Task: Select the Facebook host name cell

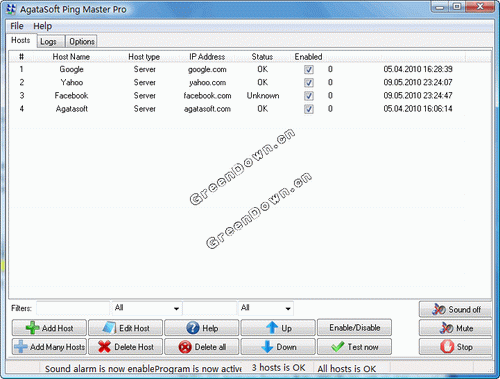Action: tap(71, 96)
